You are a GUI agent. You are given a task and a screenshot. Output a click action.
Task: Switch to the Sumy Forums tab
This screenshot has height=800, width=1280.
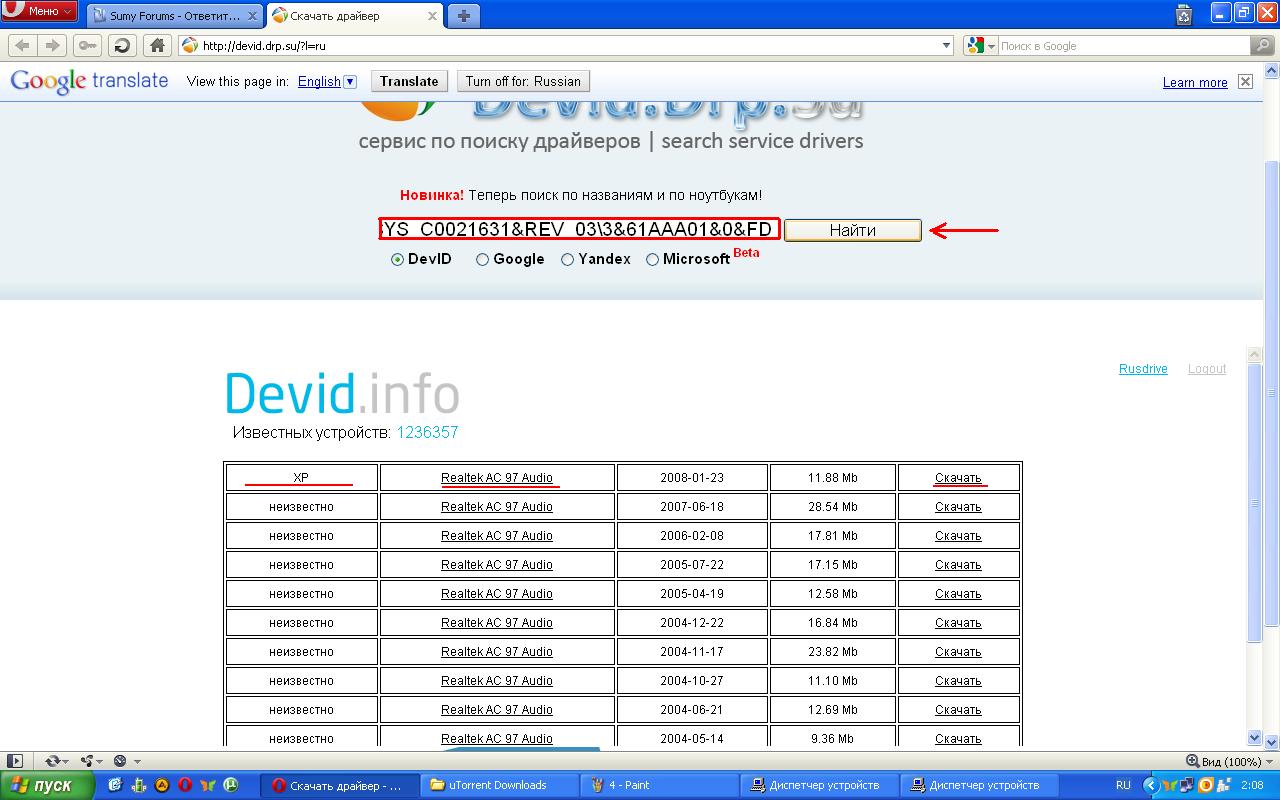[x=175, y=16]
